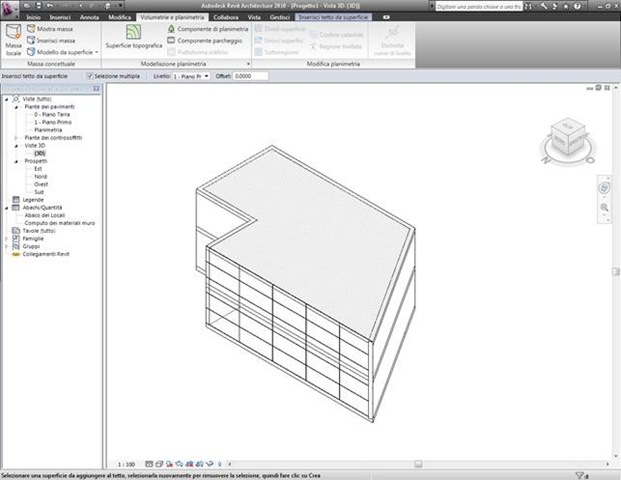Open the Collabora ribbon tab
The height and width of the screenshot is (480, 621).
point(226,17)
